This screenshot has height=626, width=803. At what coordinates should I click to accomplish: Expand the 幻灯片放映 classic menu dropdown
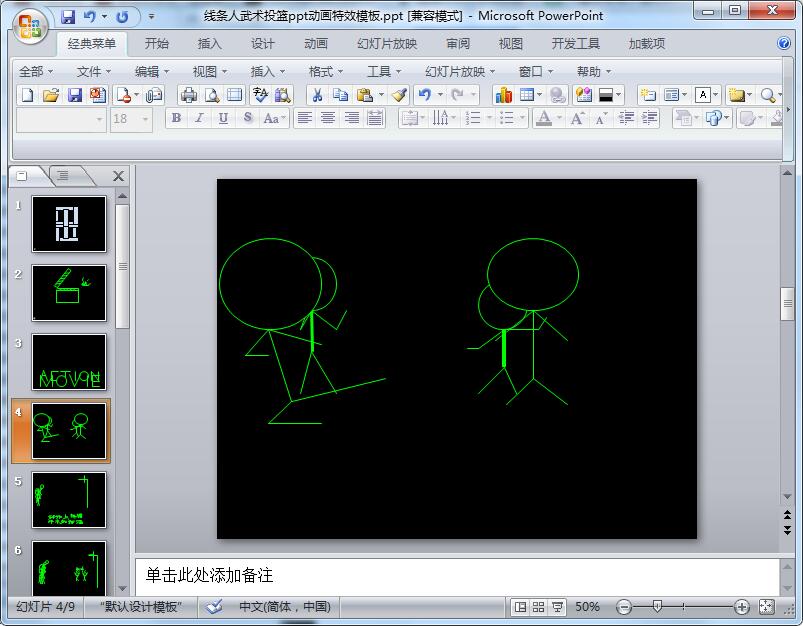(x=461, y=71)
